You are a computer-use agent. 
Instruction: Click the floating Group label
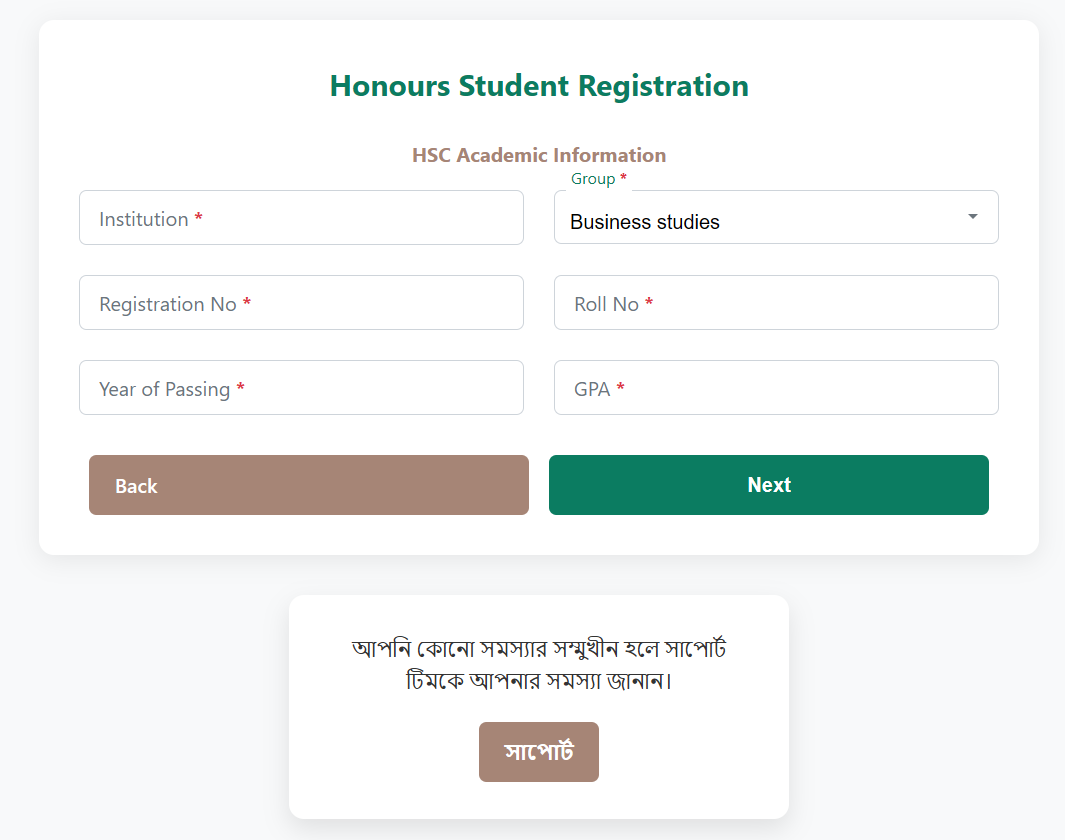coord(593,179)
